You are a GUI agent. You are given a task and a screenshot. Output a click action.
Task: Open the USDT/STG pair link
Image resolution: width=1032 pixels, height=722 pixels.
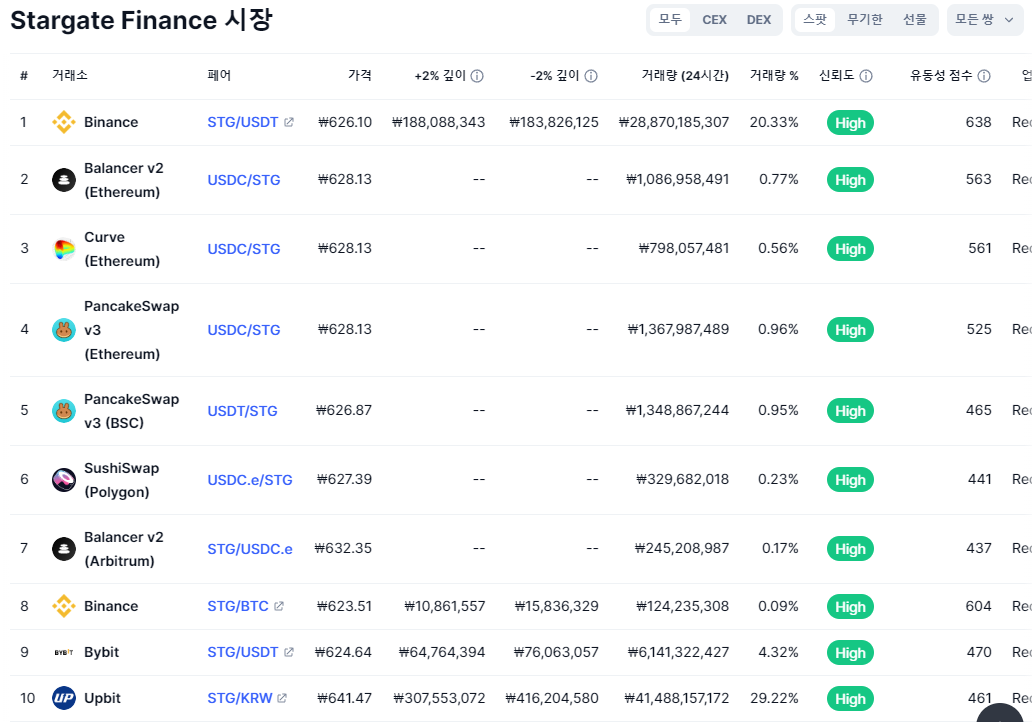[242, 411]
